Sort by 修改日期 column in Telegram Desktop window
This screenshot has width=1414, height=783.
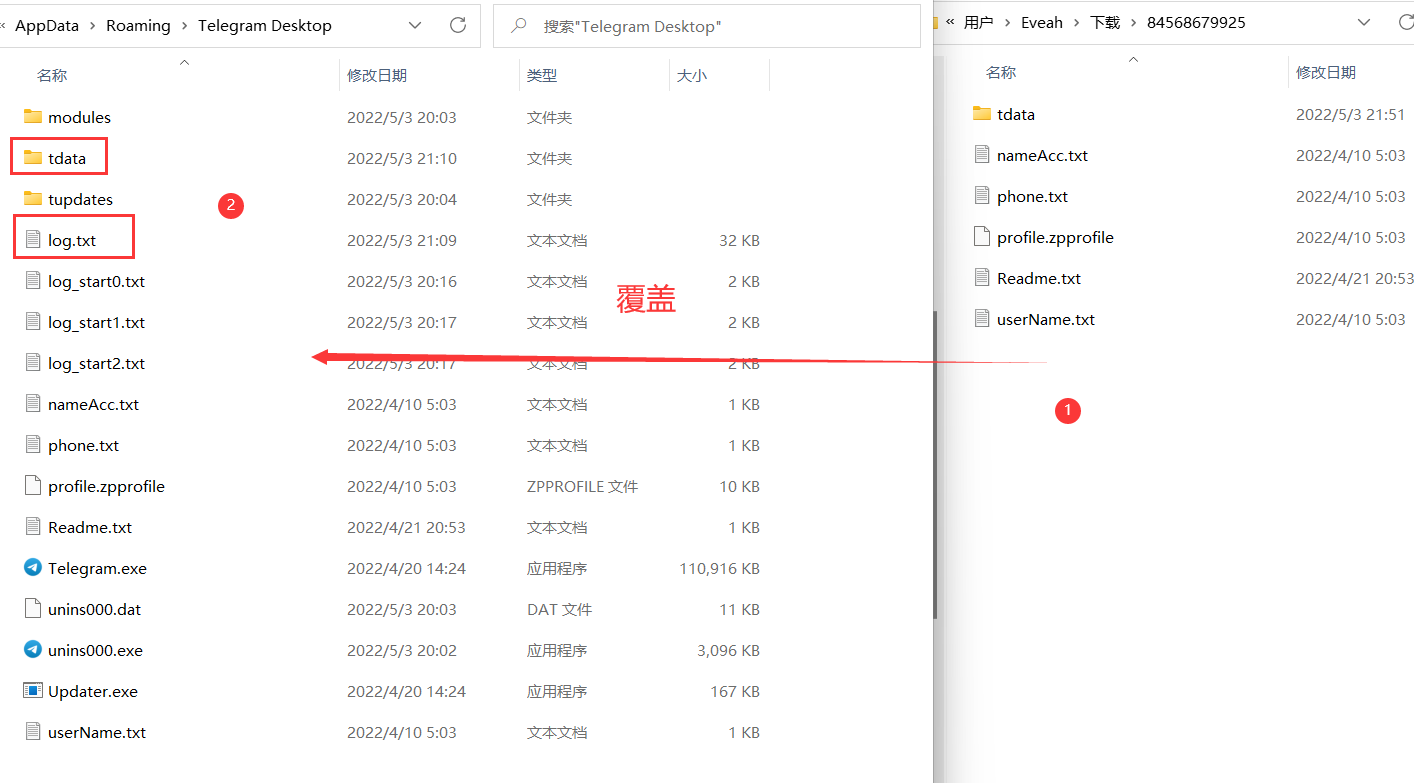377,75
